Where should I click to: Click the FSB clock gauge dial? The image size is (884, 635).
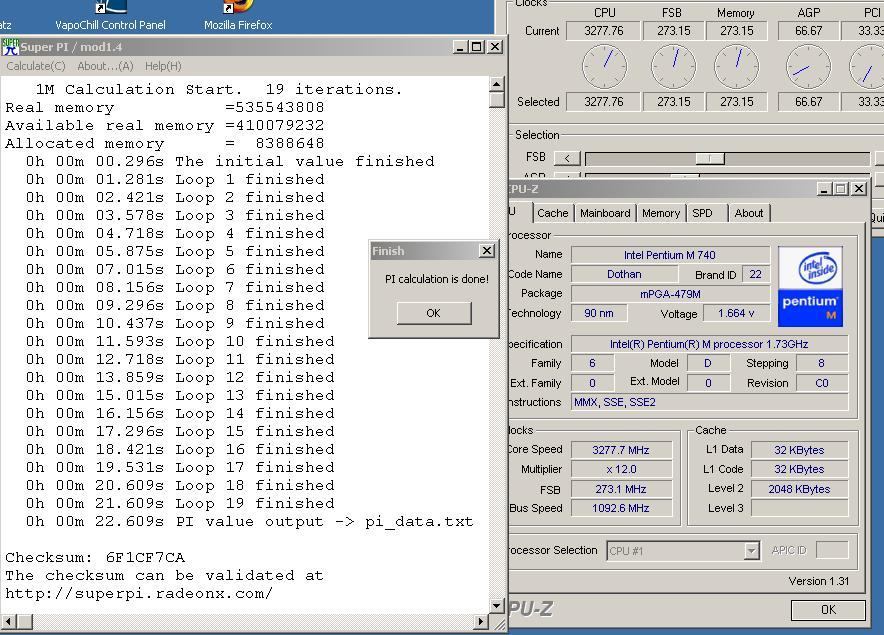tap(673, 66)
